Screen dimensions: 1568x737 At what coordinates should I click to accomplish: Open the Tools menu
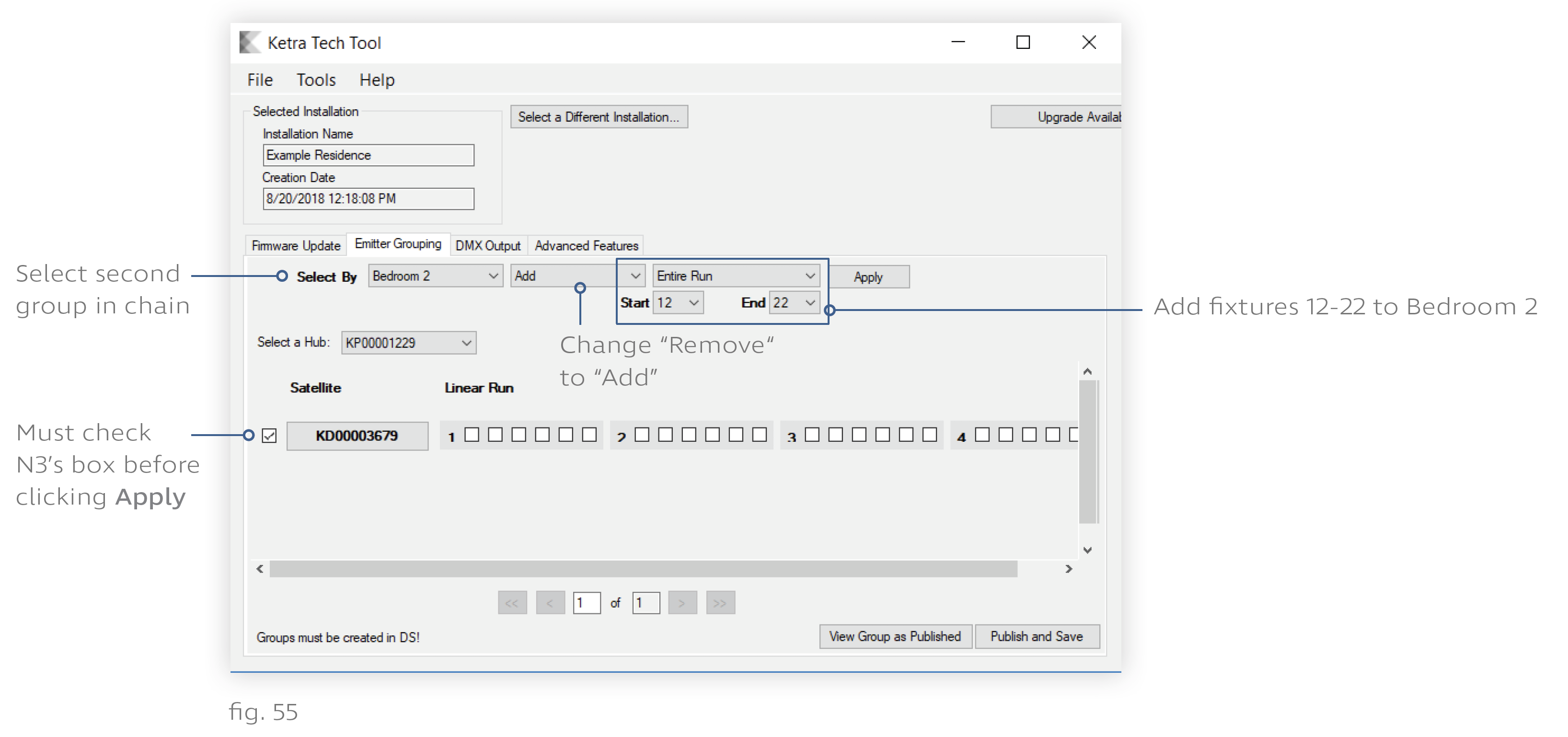(x=316, y=80)
